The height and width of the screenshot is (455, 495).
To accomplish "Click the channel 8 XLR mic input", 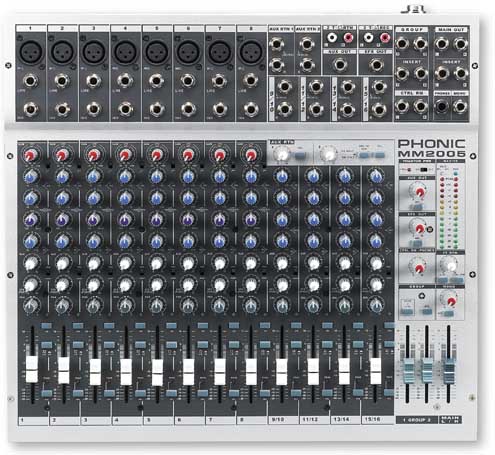I will 251,52.
